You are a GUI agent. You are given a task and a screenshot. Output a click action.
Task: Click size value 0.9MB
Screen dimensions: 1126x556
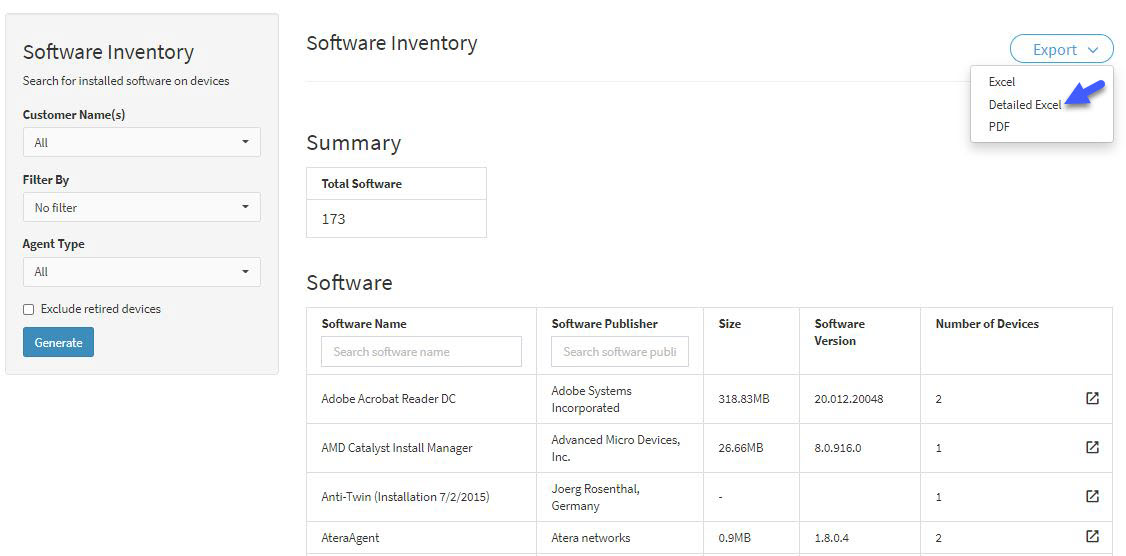click(735, 537)
